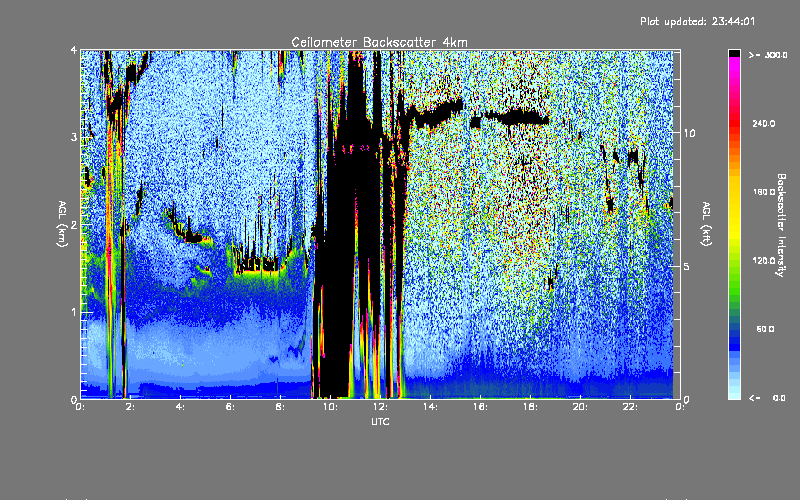Click the '180.0' colorbar value

(x=764, y=192)
